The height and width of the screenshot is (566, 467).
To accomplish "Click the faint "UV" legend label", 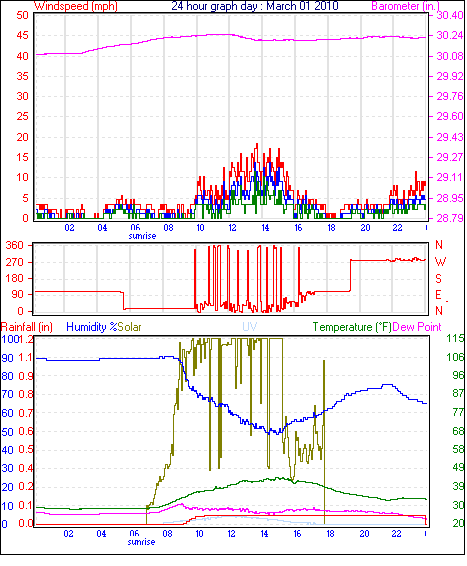I will [x=249, y=327].
